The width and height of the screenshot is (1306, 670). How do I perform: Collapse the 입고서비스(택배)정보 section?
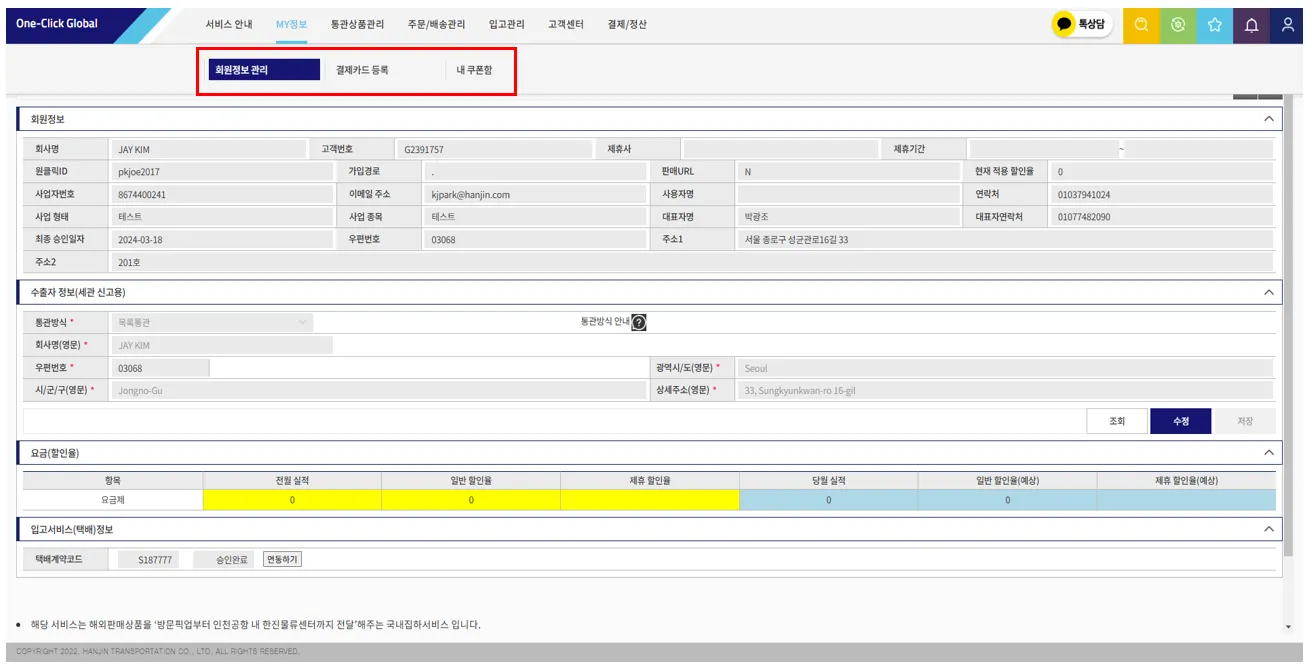pyautogui.click(x=1269, y=529)
